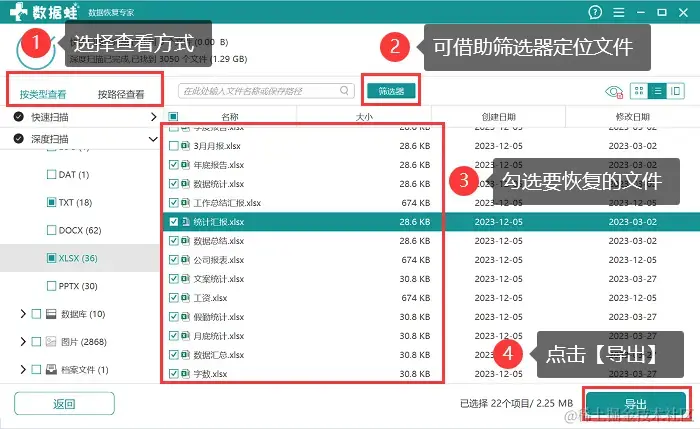Click the 返回 button
The height and width of the screenshot is (429, 700).
tap(64, 404)
